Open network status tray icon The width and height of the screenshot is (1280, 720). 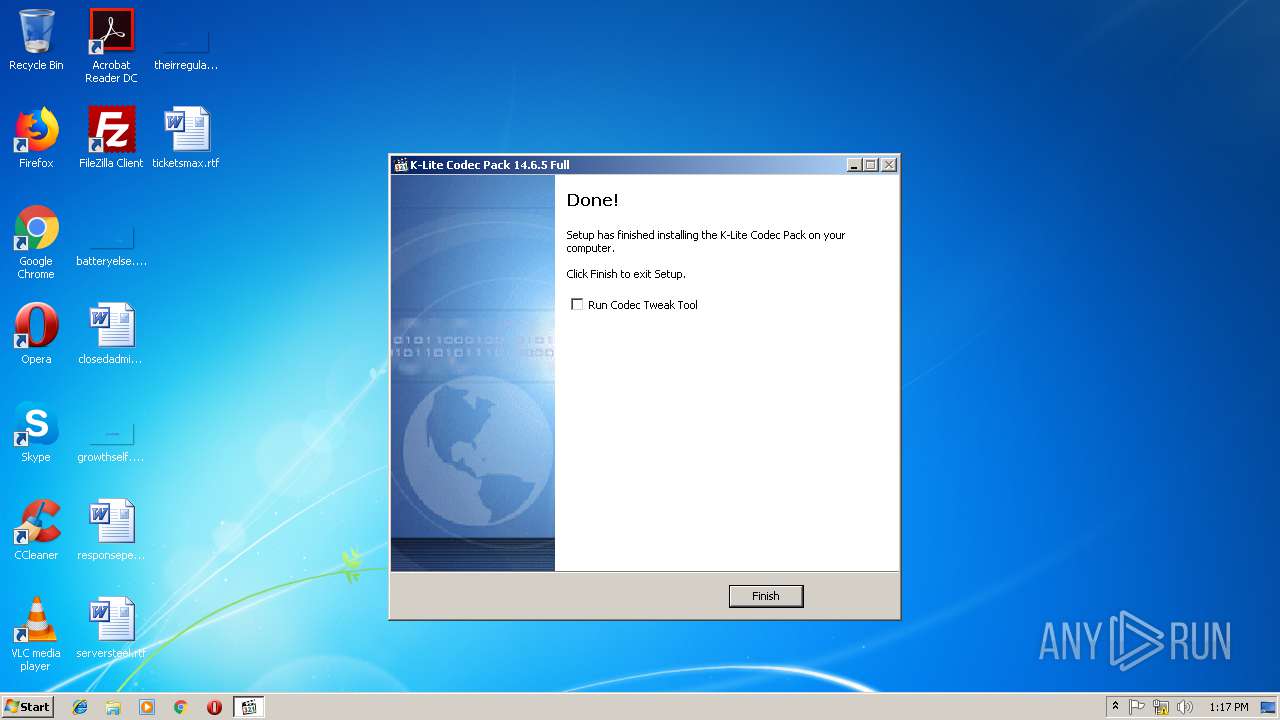(1161, 707)
